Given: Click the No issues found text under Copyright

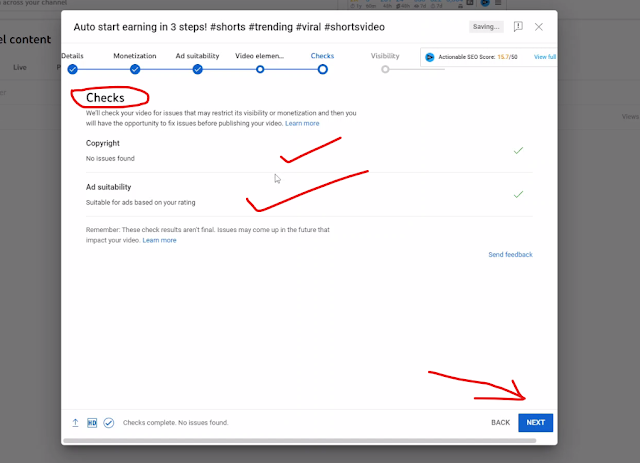Looking at the screenshot, I should tap(110, 158).
